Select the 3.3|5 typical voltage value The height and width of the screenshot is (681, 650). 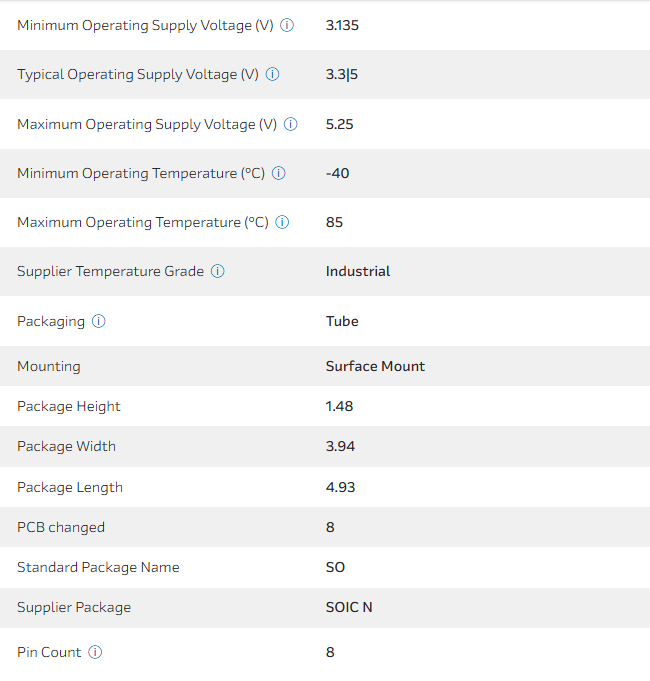coord(342,74)
